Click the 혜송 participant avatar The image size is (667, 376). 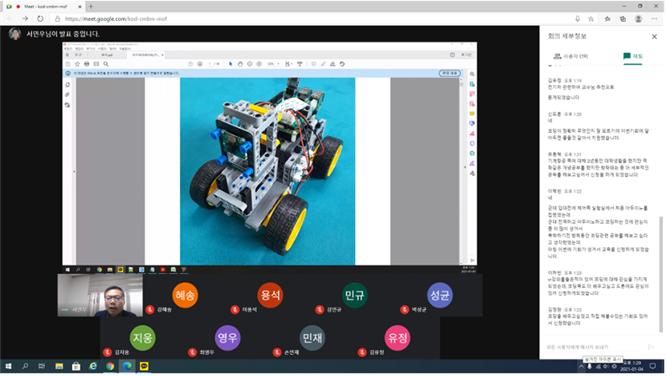185,295
